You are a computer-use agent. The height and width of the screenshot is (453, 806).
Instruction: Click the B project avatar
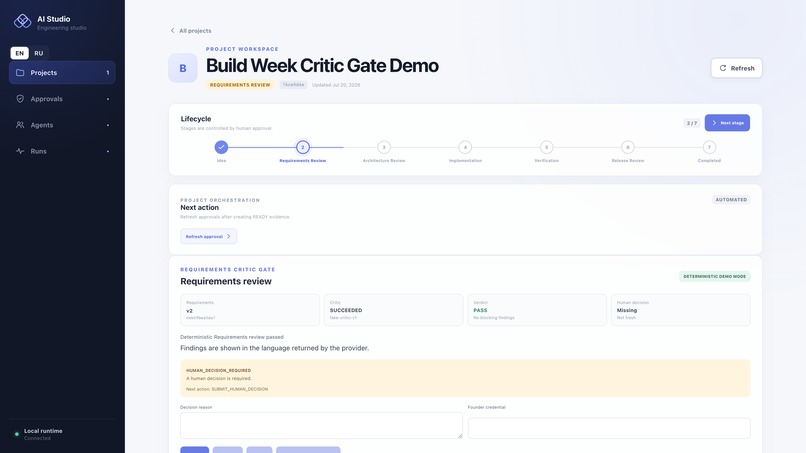tap(183, 68)
